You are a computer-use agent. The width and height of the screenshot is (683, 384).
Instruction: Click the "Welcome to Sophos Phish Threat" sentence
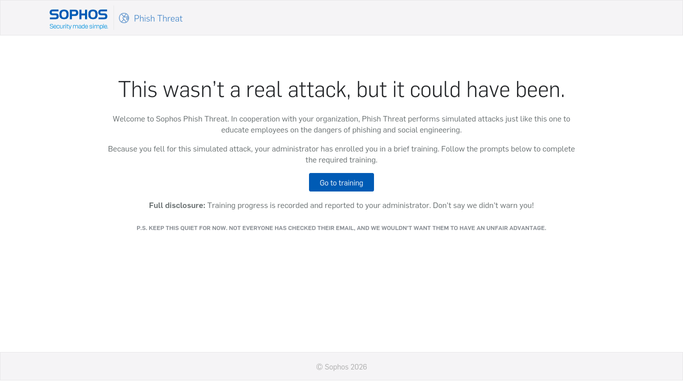pyautogui.click(x=171, y=119)
